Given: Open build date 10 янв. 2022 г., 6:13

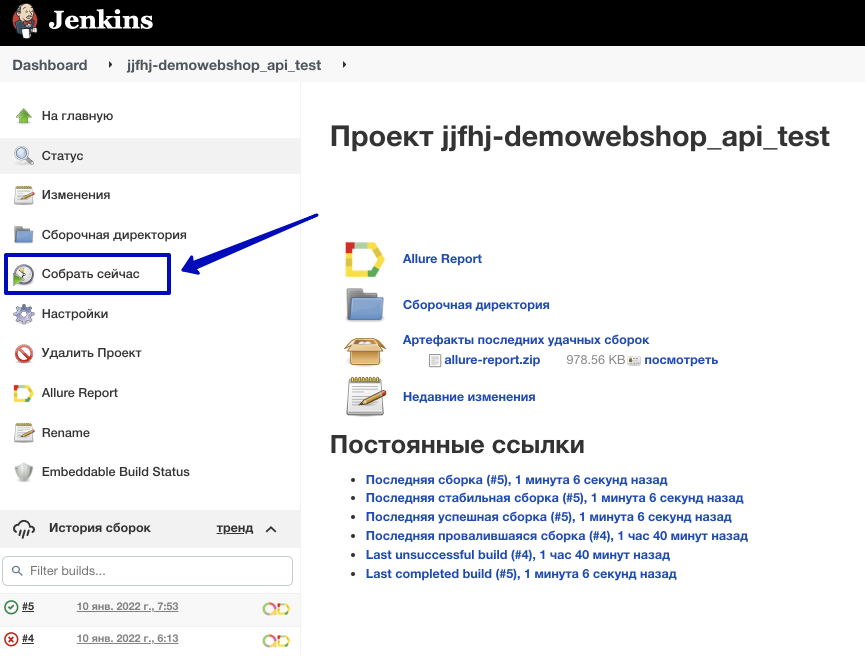Looking at the screenshot, I should click(x=127, y=638).
